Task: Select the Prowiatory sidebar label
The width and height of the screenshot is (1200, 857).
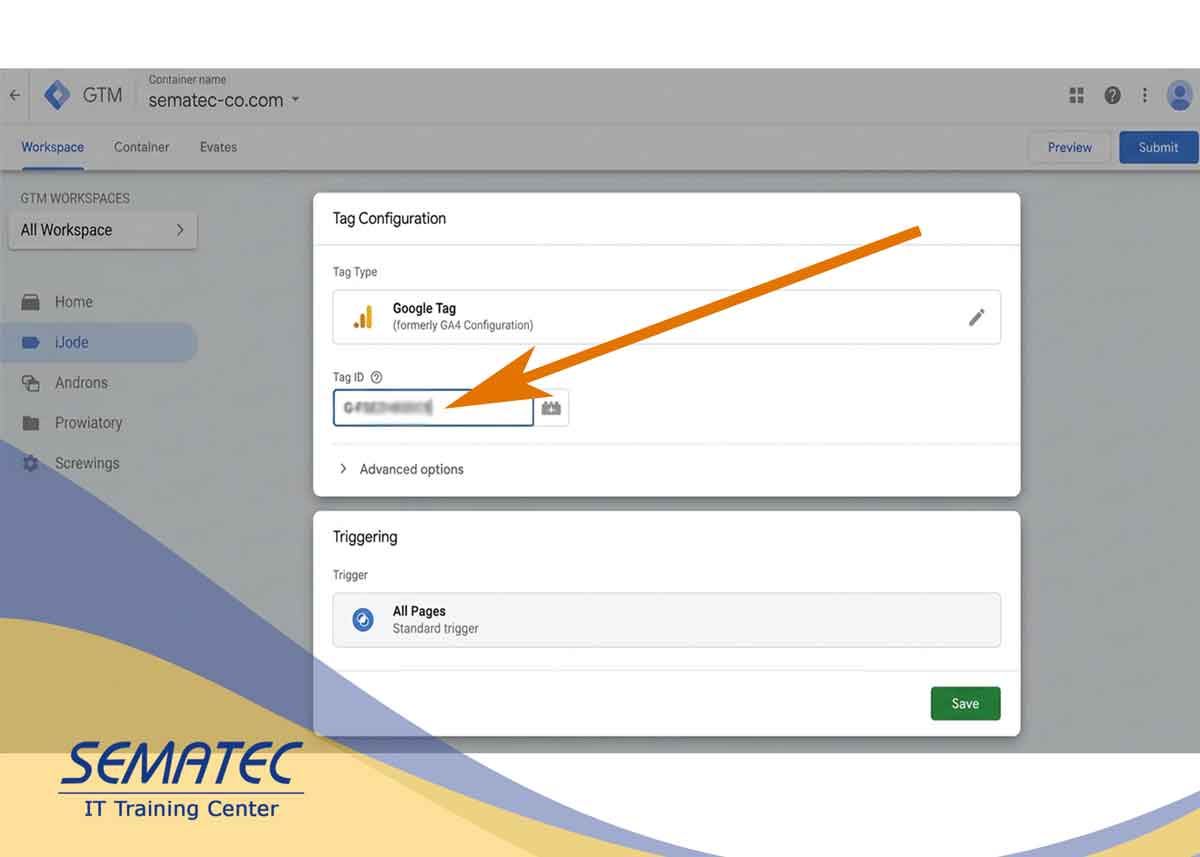Action: click(x=88, y=423)
